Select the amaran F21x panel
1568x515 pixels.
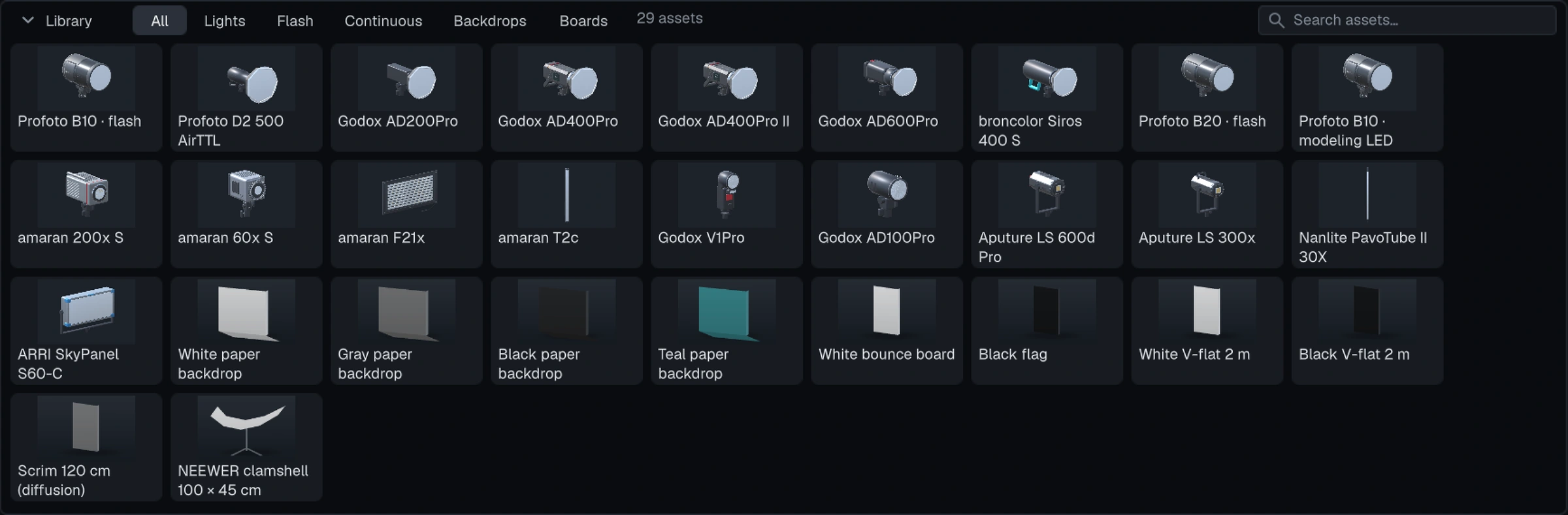pos(406,214)
